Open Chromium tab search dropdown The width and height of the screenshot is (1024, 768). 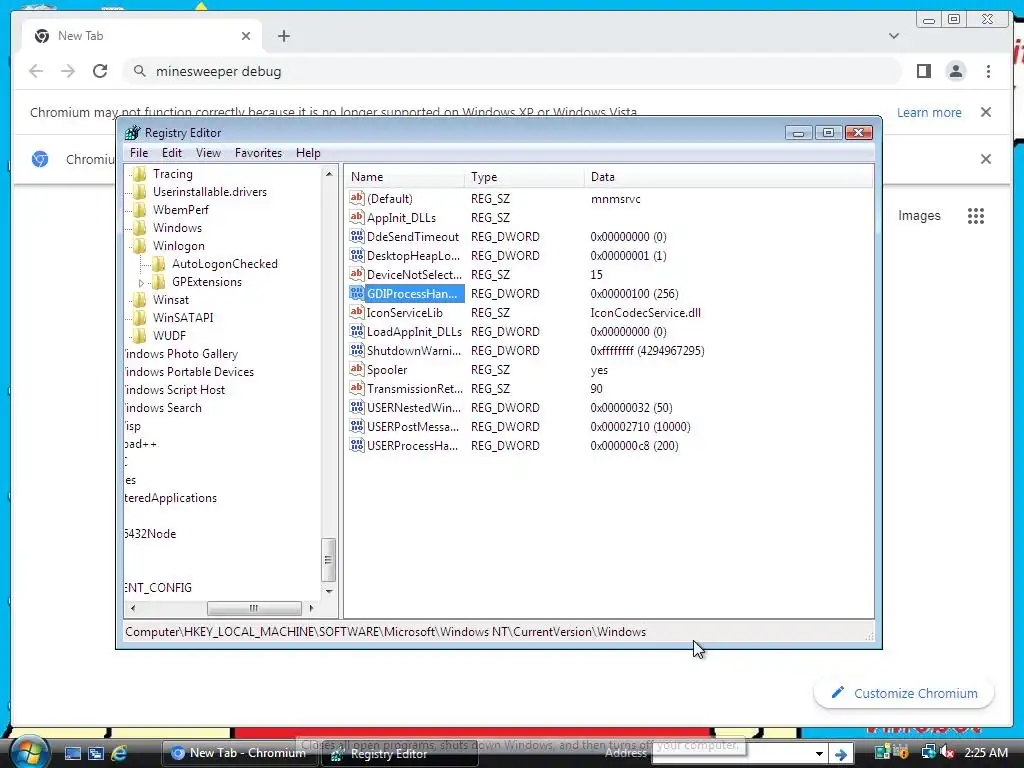[x=893, y=36]
